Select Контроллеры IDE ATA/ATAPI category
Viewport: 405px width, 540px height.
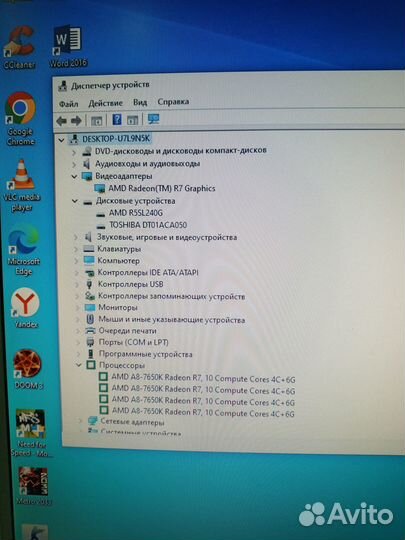coord(148,272)
